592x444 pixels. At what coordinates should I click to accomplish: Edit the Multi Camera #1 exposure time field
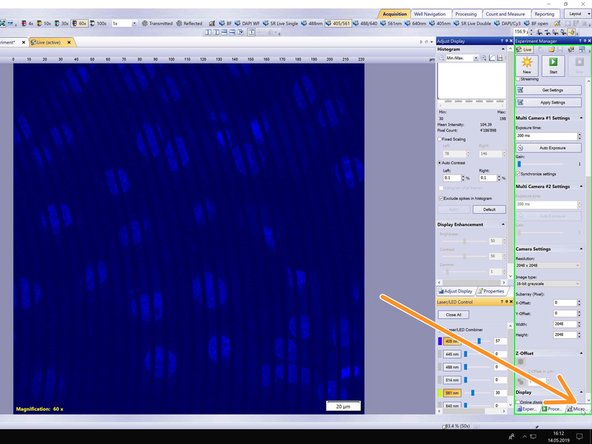coord(547,136)
